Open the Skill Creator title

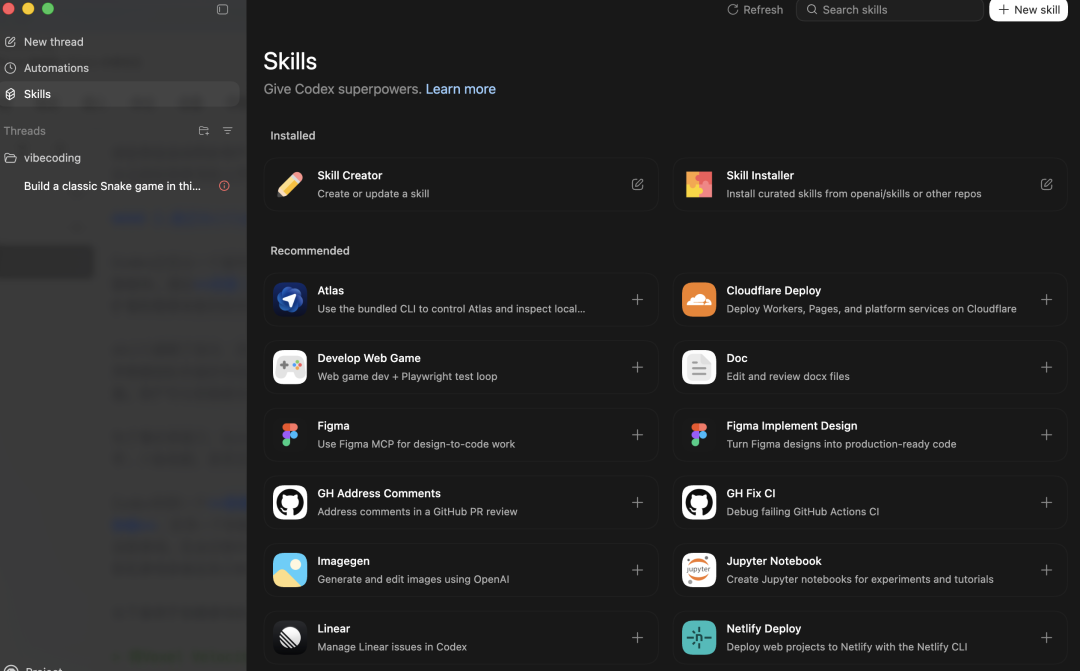tap(350, 176)
